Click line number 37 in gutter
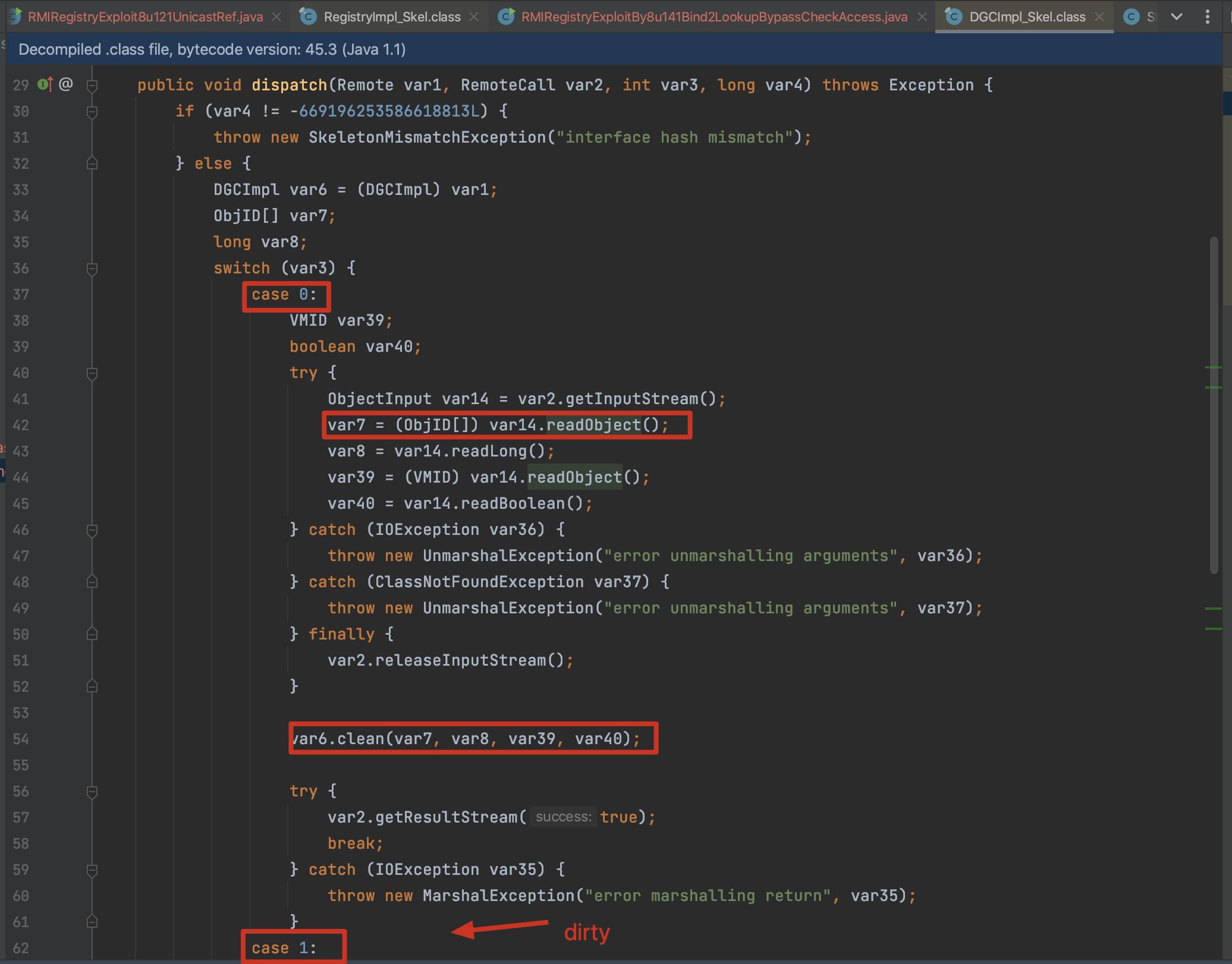The image size is (1232, 964). point(21,295)
